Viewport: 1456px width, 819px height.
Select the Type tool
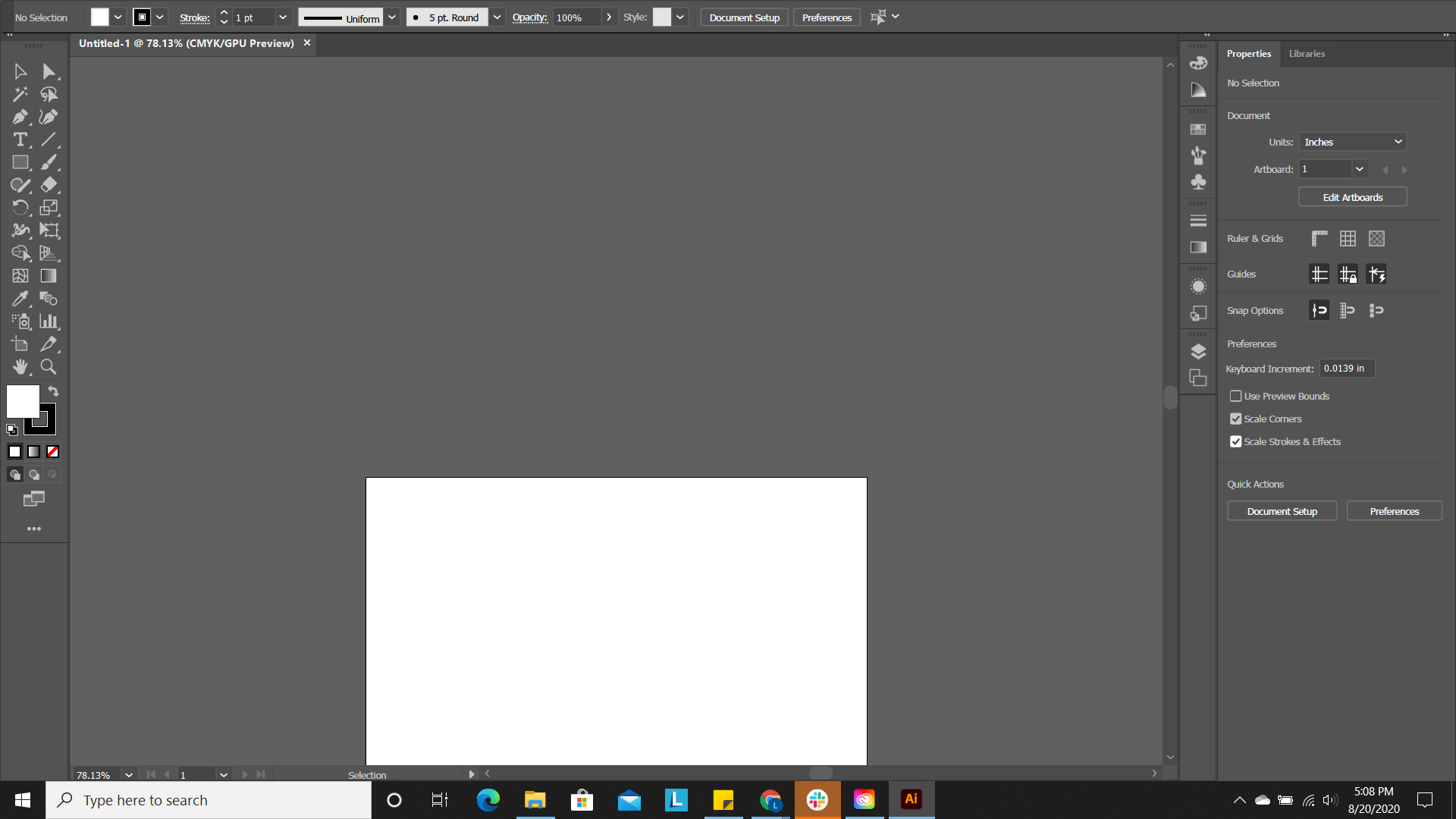20,140
